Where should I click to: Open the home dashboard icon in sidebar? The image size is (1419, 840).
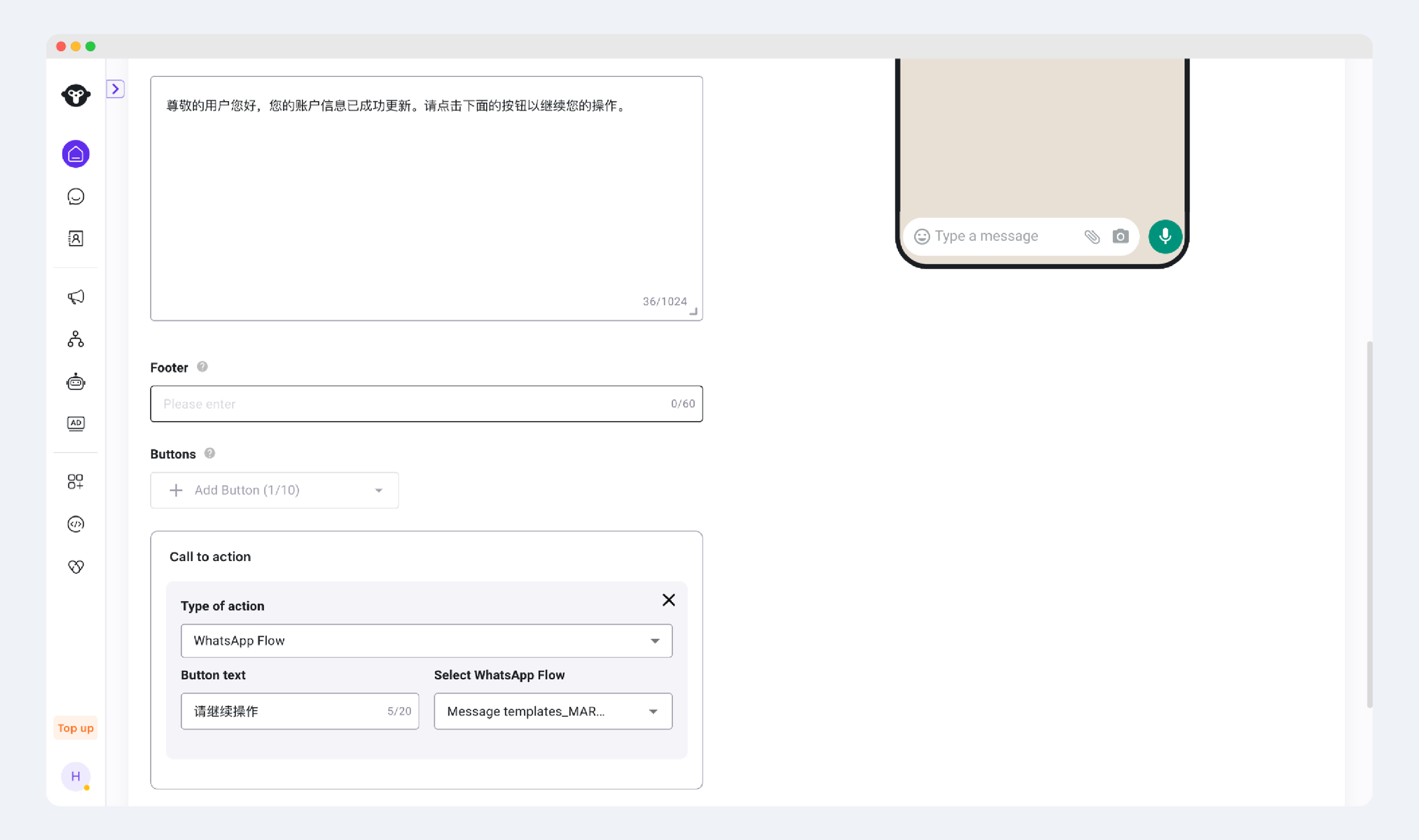pos(76,154)
